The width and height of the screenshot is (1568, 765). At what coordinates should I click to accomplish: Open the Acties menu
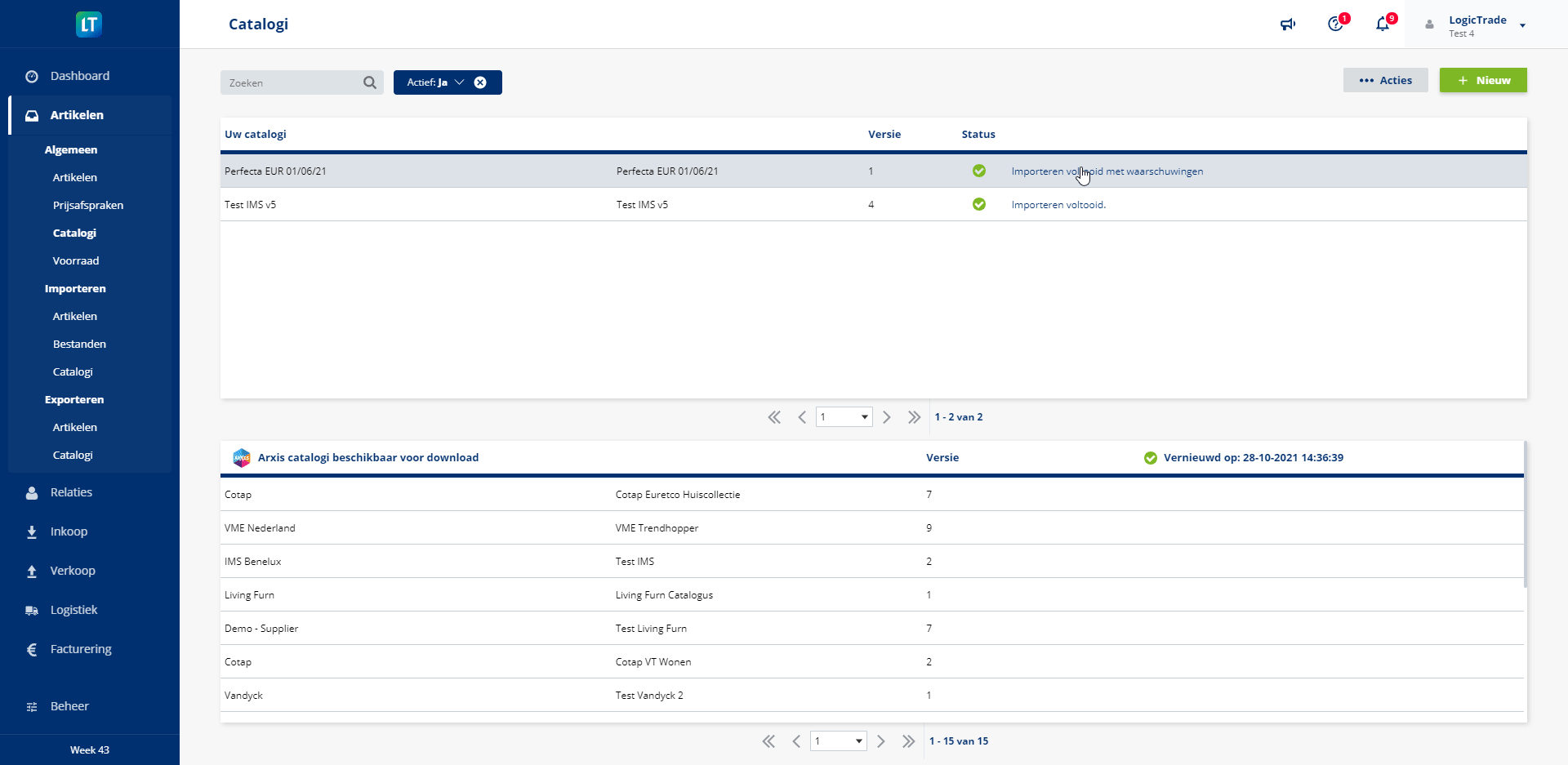(x=1385, y=80)
